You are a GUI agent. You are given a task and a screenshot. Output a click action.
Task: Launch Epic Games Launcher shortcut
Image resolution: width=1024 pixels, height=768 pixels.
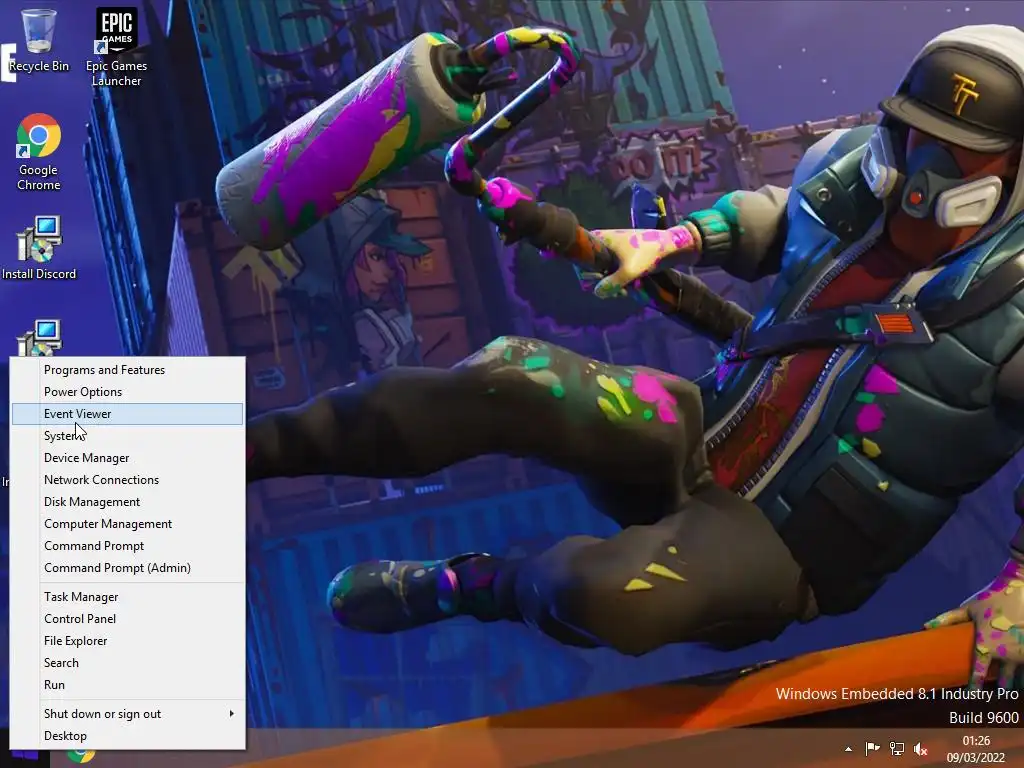(x=116, y=47)
